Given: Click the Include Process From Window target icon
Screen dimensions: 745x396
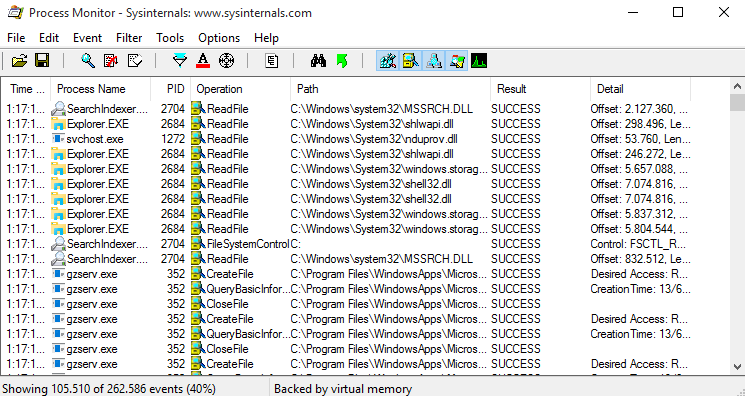Looking at the screenshot, I should 227,61.
